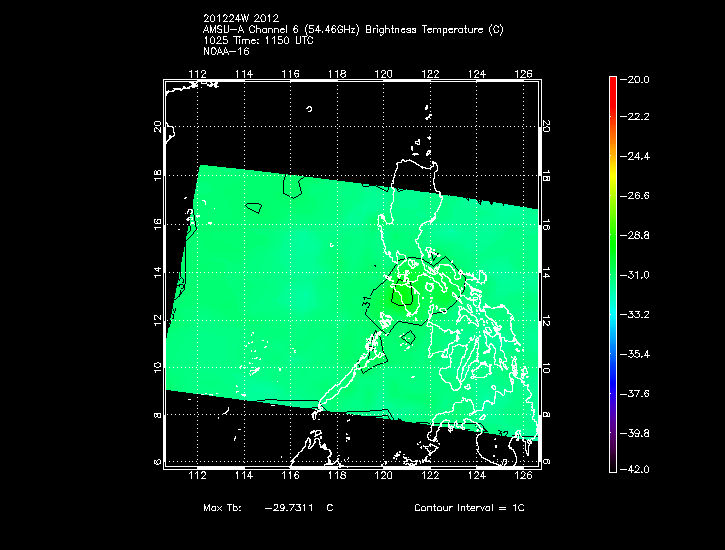Select longitude 126 on the bottom axis
Viewport: 725px width, 550px height.
[523, 475]
